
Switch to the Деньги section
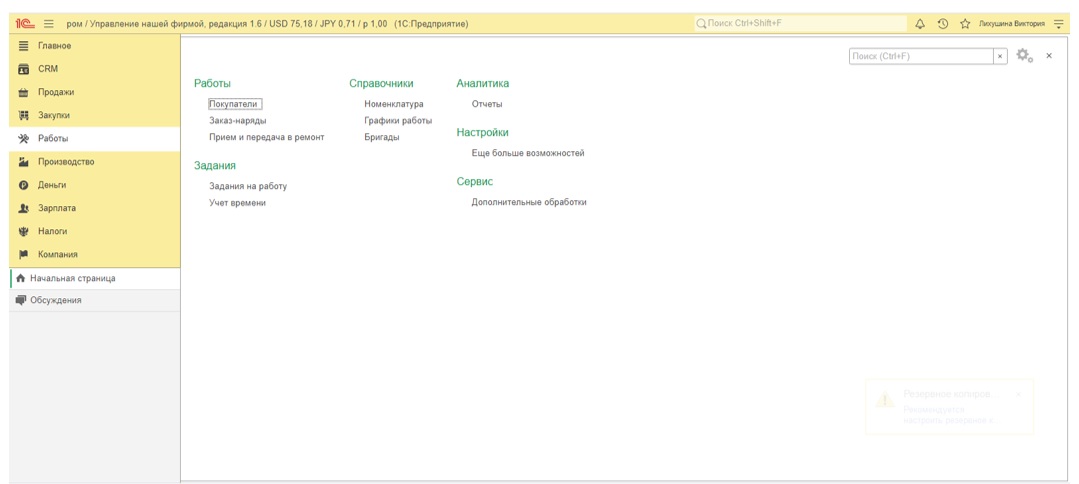tap(52, 185)
